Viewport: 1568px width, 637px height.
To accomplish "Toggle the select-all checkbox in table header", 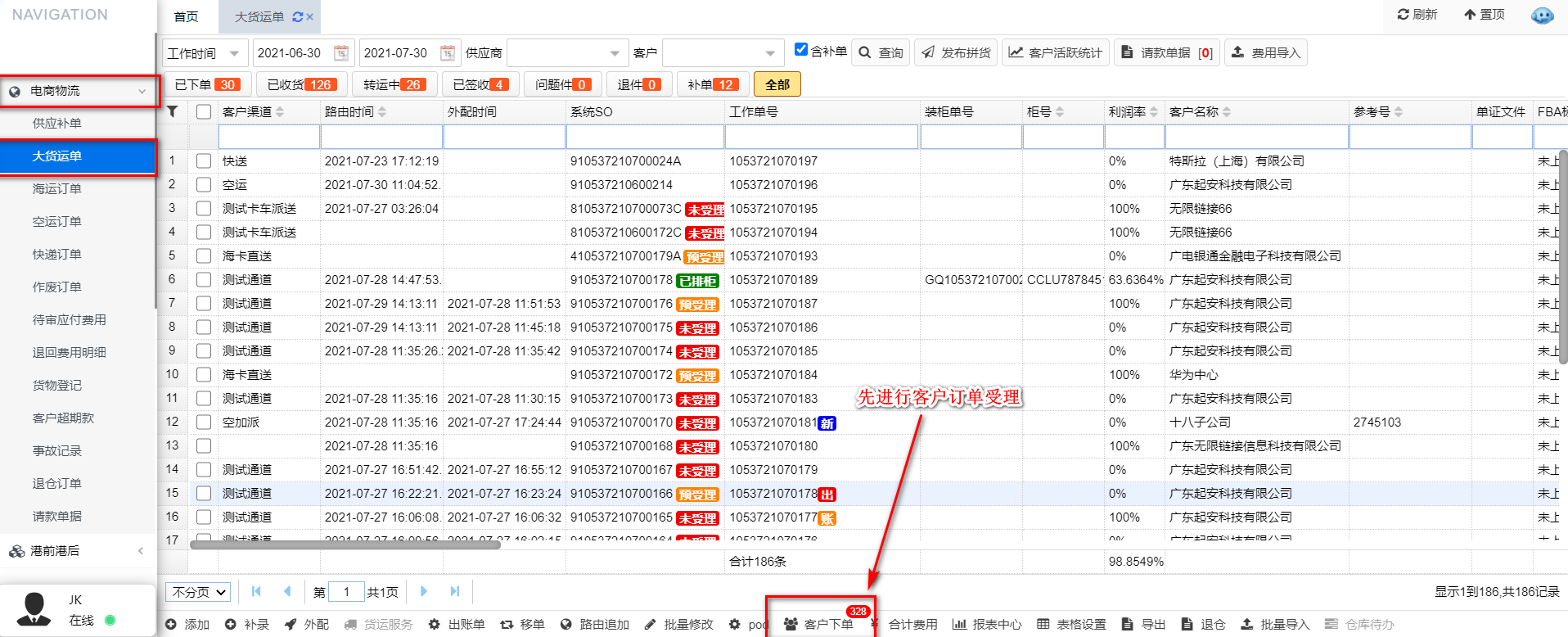I will (204, 112).
